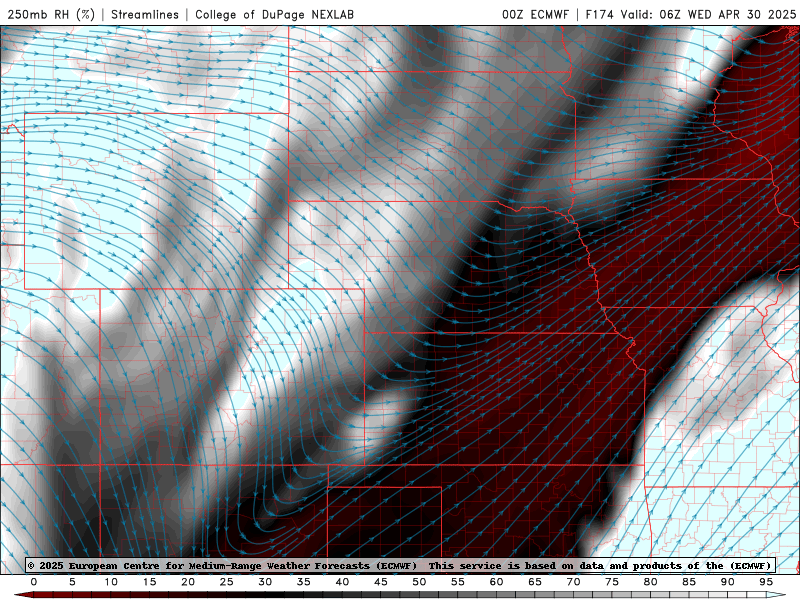Image resolution: width=800 pixels, height=600 pixels.
Task: Click "College of DuPage NEXLAB" text
Action: click(274, 14)
